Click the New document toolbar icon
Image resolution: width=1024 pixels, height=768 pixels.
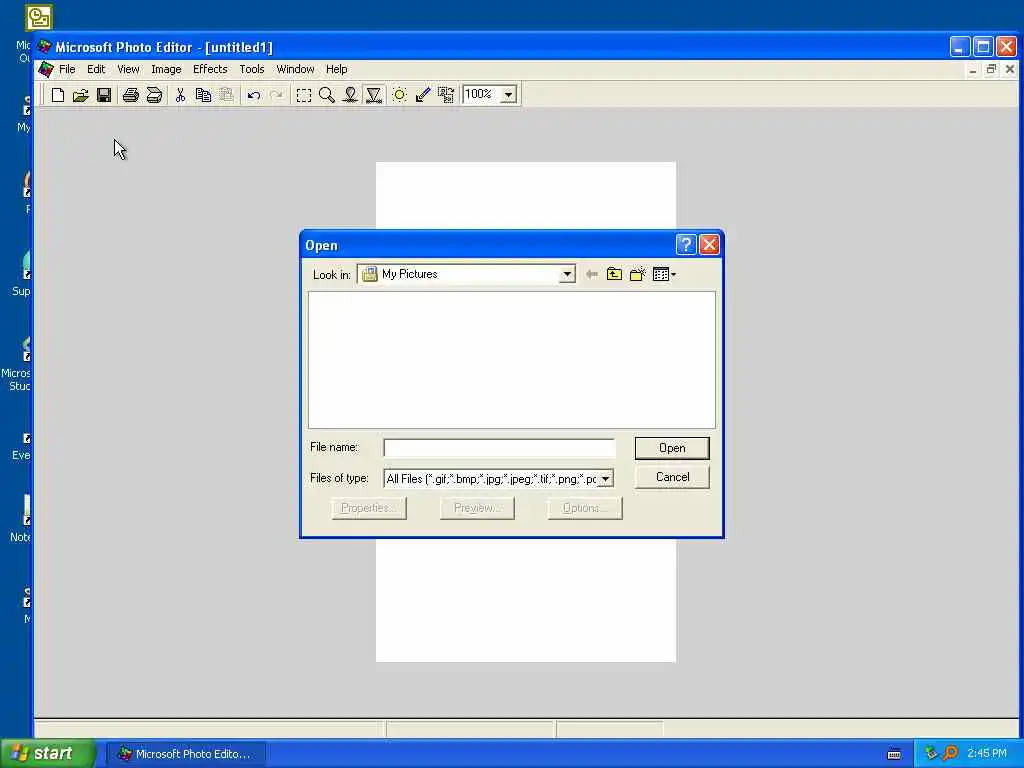(x=57, y=95)
